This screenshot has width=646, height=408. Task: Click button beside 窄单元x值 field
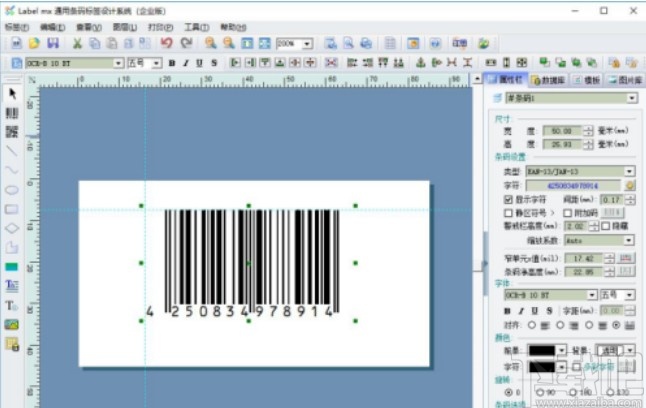pos(625,258)
